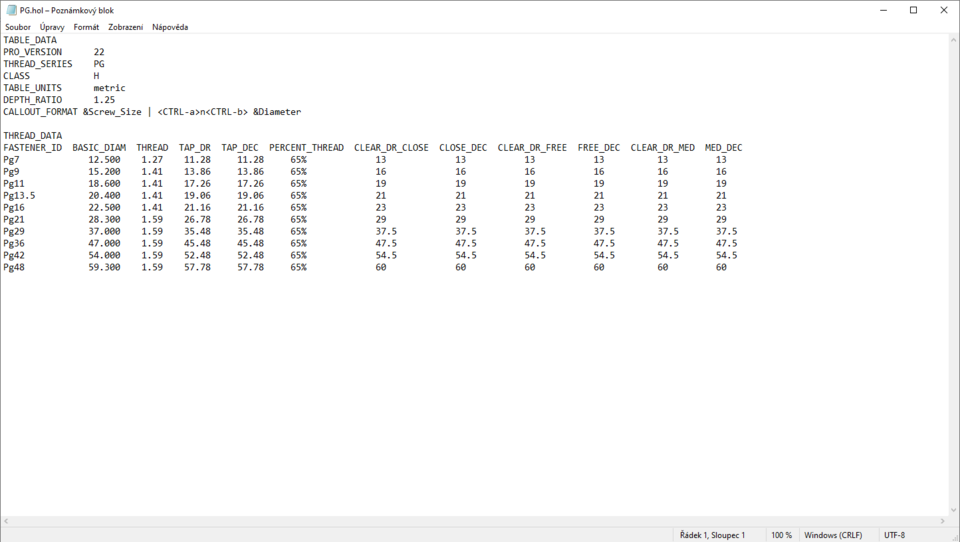Click the vertical scrollbar up arrow
960x542 pixels.
click(x=954, y=39)
